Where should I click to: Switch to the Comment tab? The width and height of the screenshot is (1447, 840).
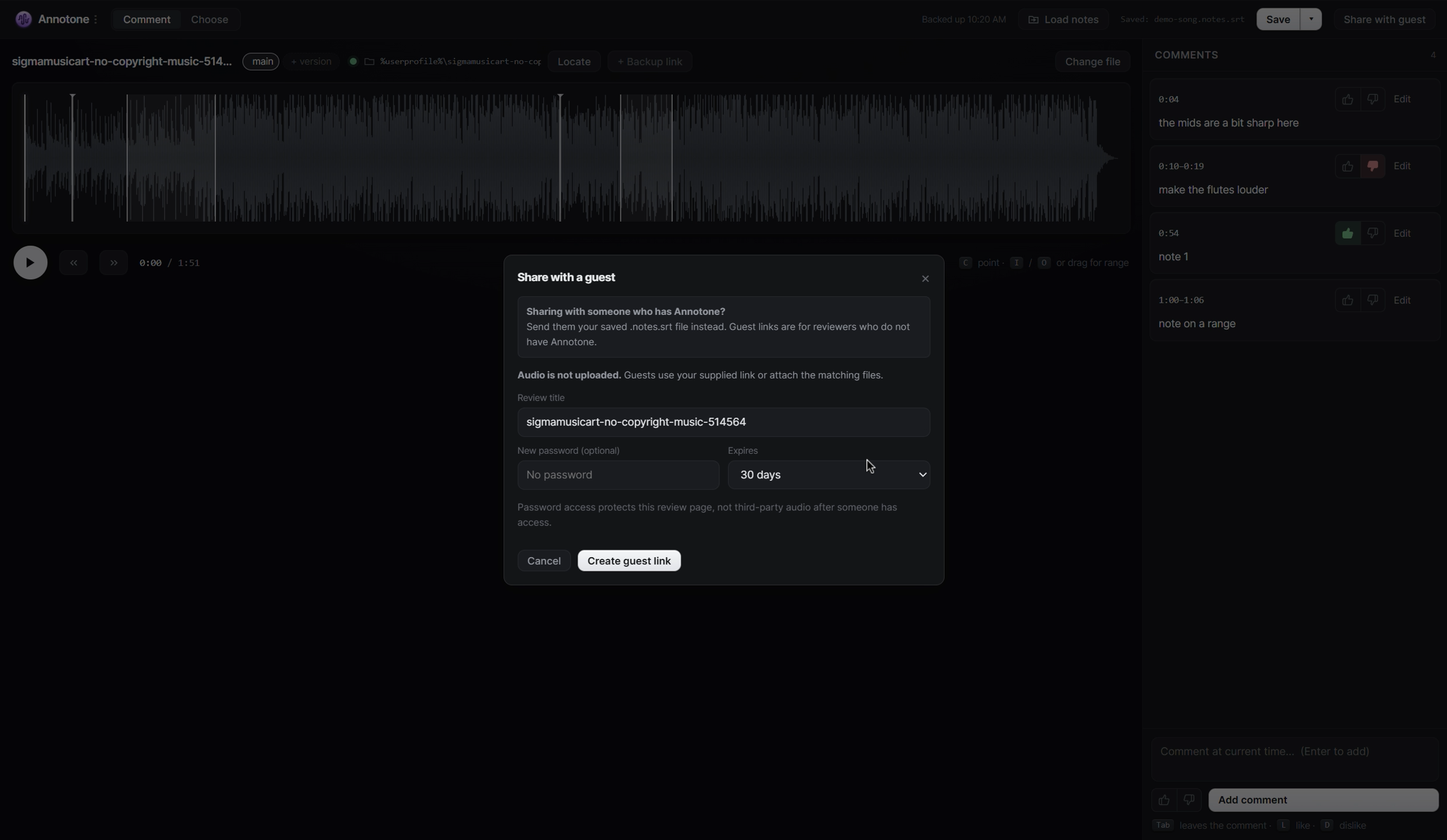[x=146, y=19]
